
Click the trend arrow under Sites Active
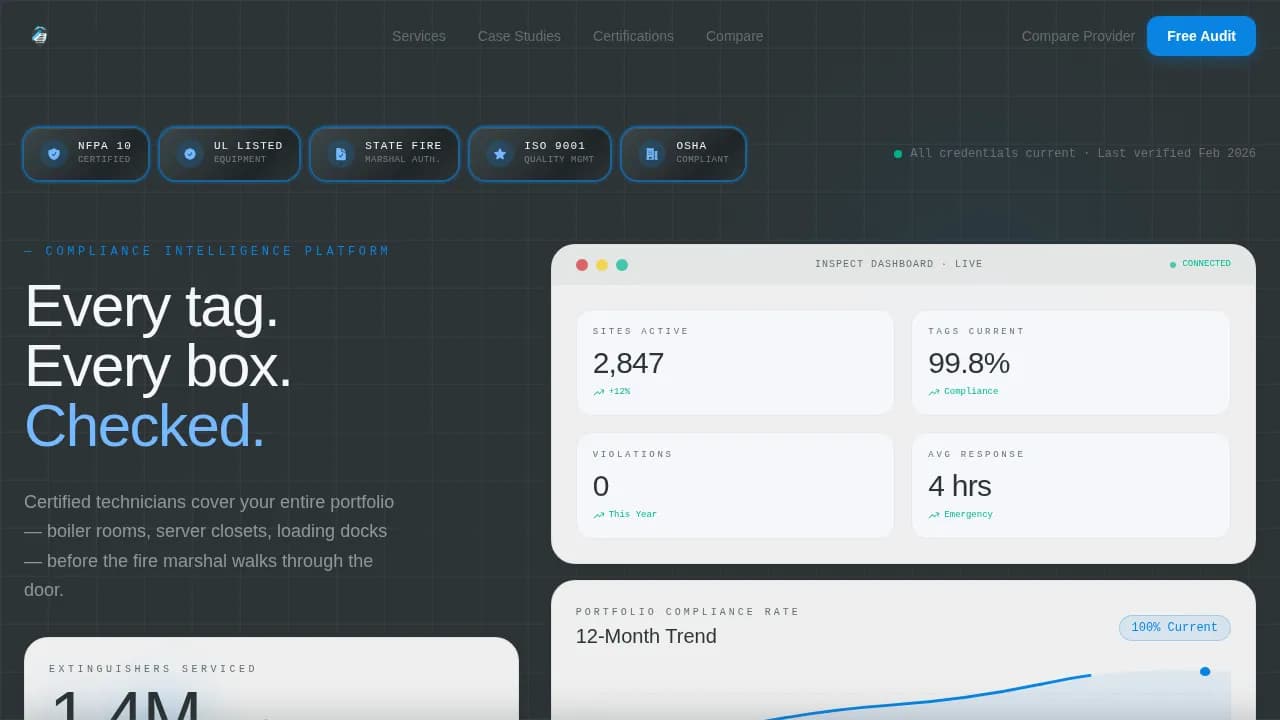[x=599, y=392]
